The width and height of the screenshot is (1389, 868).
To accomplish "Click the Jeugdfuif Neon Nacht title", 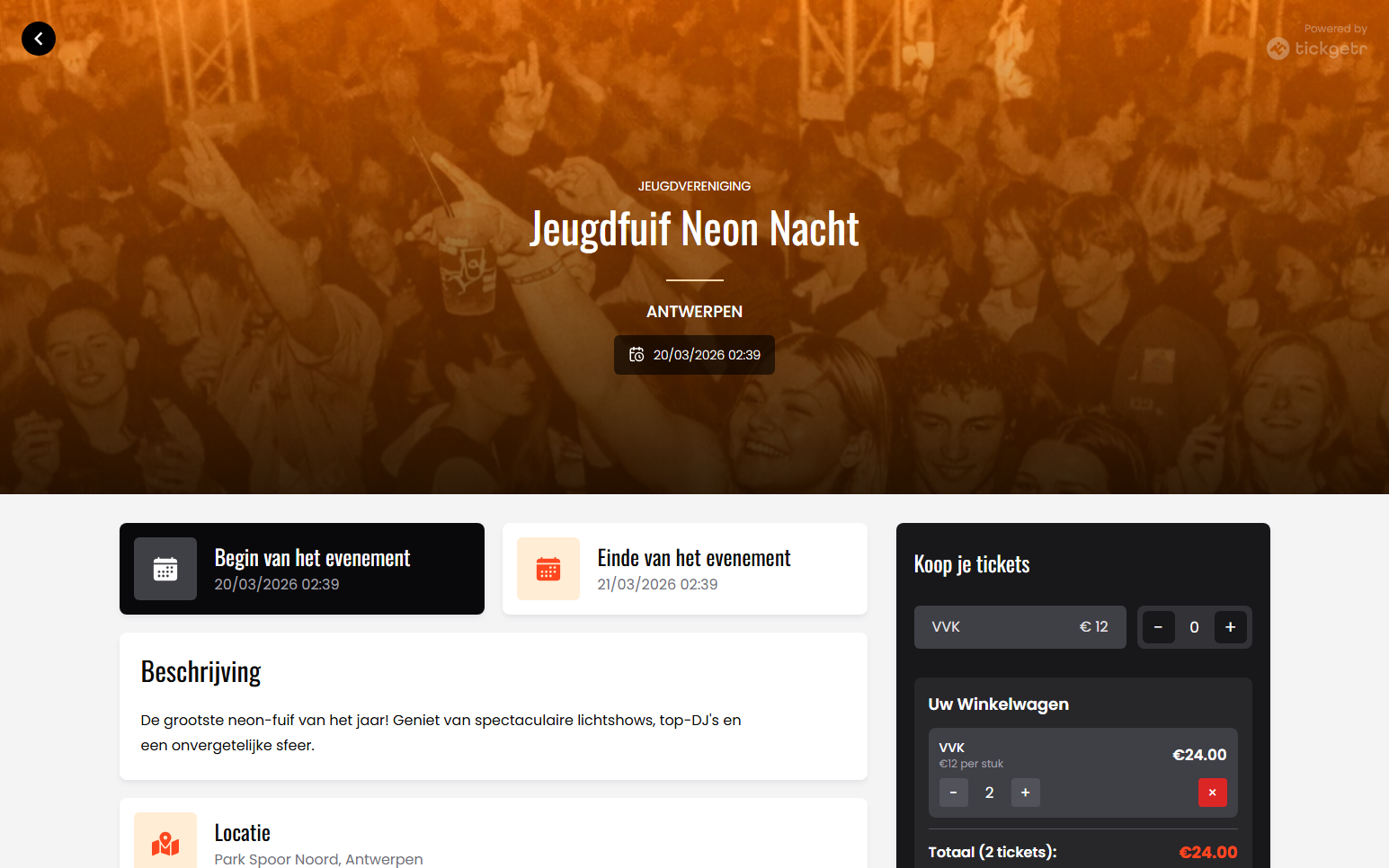I will [x=694, y=229].
